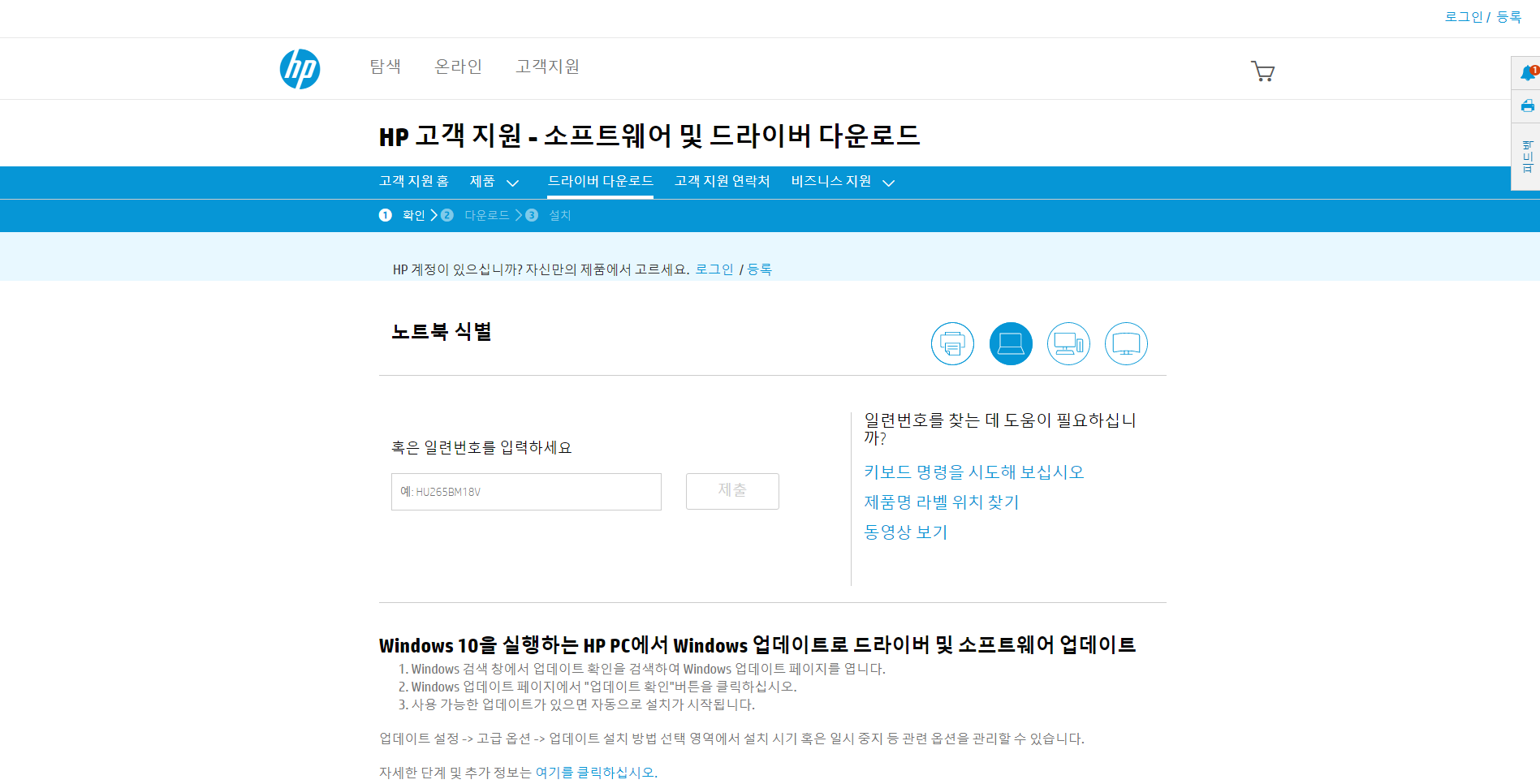The image size is (1540, 784).
Task: Click the HP logo
Action: 300,69
